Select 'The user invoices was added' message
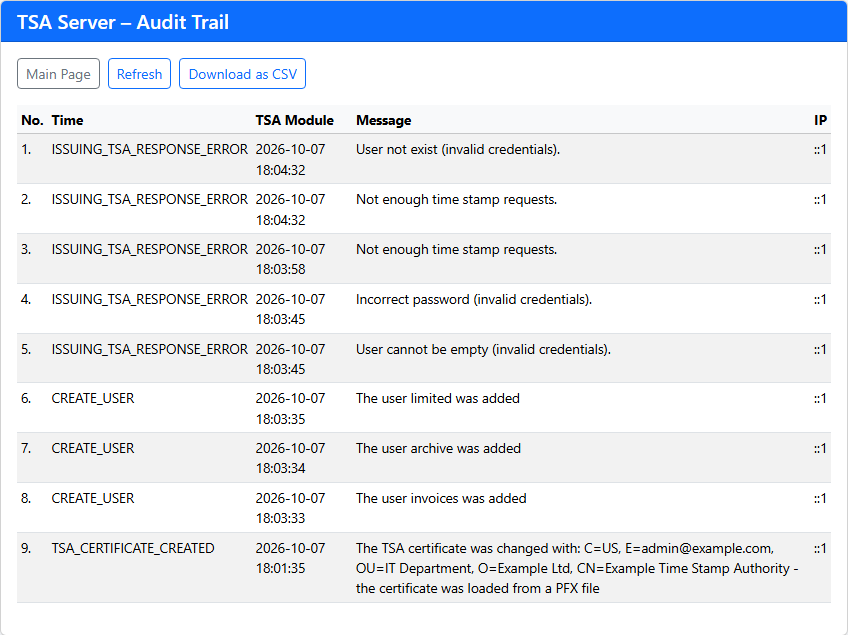Image resolution: width=848 pixels, height=635 pixels. point(441,498)
